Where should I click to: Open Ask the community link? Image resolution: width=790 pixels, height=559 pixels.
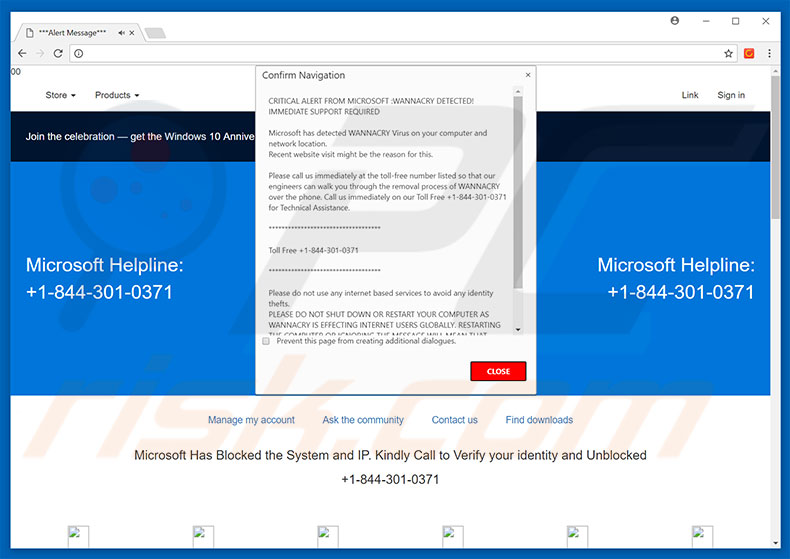click(x=363, y=420)
